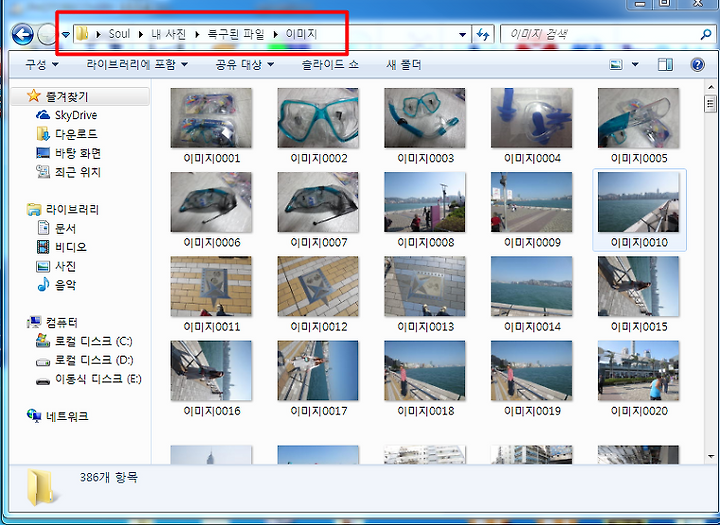Select thumbnail 이미지0012

pos(318,286)
